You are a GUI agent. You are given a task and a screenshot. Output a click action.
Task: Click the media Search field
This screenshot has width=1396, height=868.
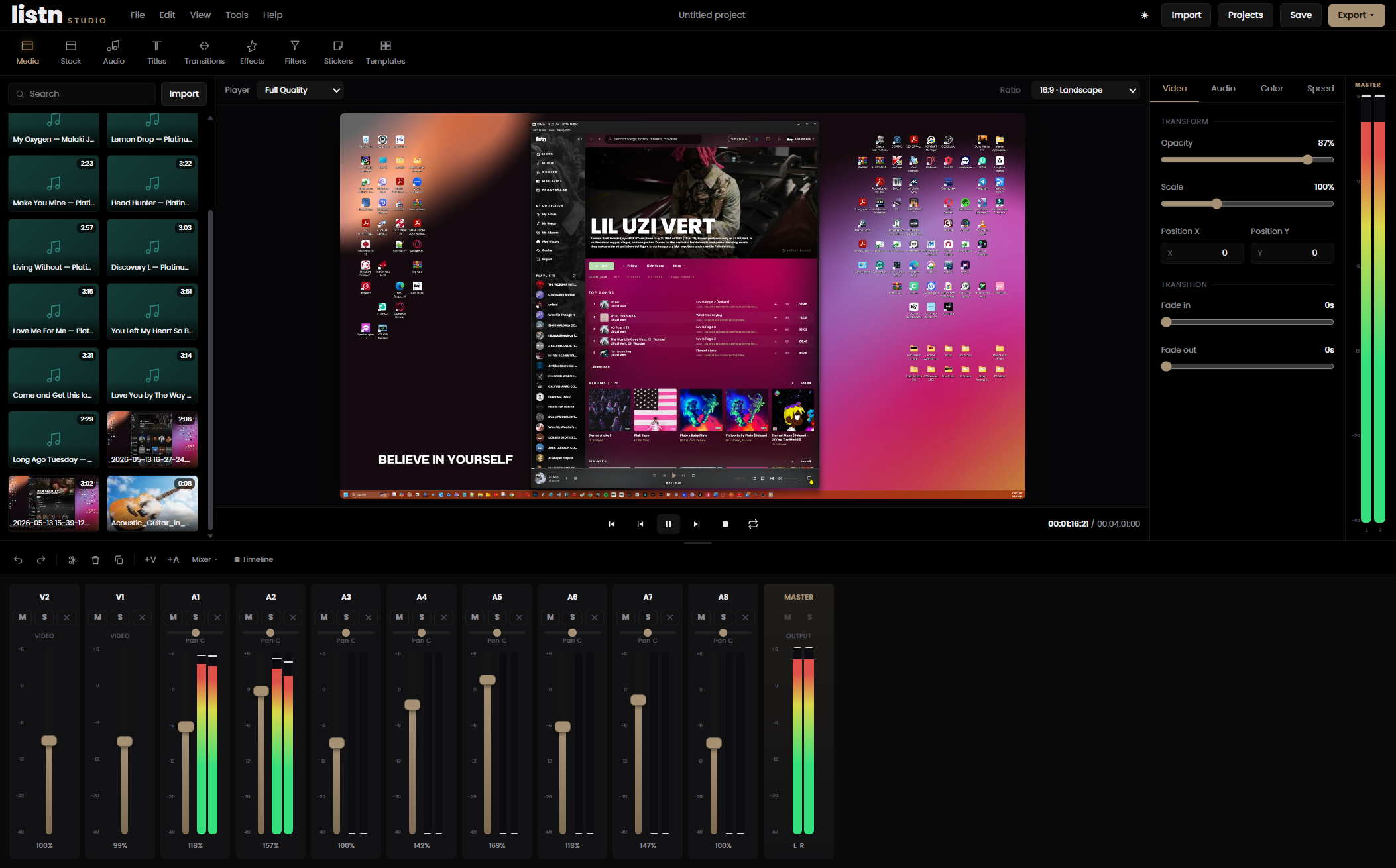82,94
